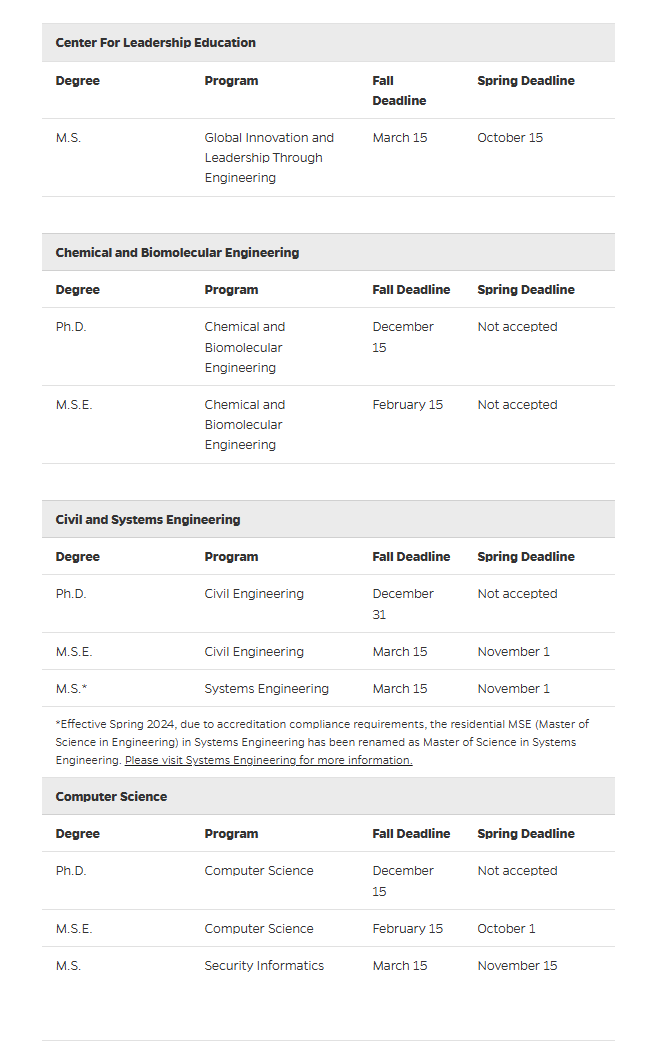Select the Civil and Systems Engineering heading
The width and height of the screenshot is (671, 1055).
[148, 520]
